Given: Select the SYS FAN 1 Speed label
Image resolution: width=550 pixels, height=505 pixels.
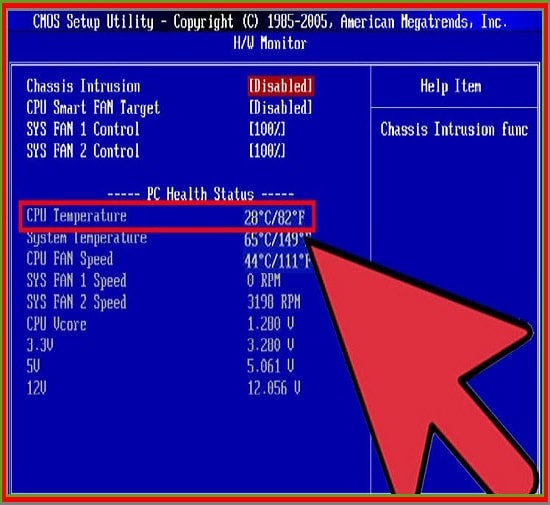Looking at the screenshot, I should tap(76, 281).
